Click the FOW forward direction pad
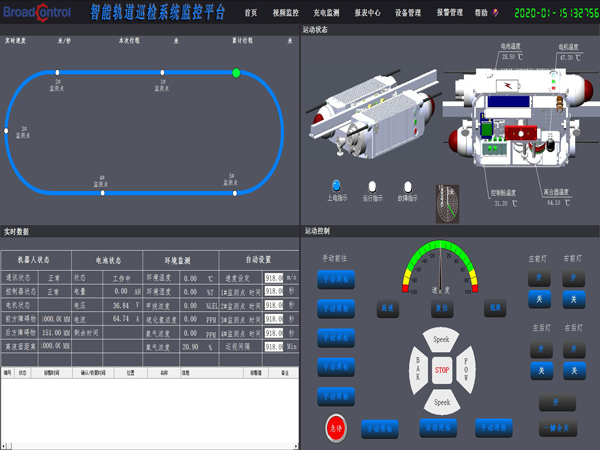Image resolution: width=600 pixels, height=450 pixels. click(466, 370)
